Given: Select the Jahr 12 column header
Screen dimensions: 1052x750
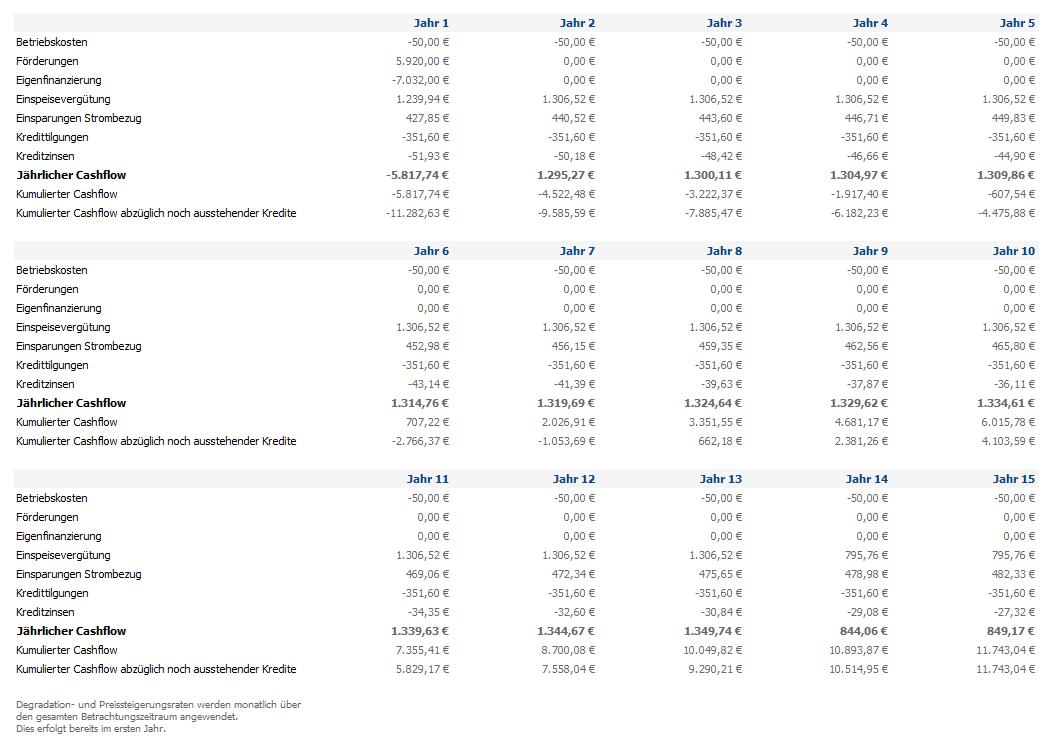Looking at the screenshot, I should [x=574, y=479].
